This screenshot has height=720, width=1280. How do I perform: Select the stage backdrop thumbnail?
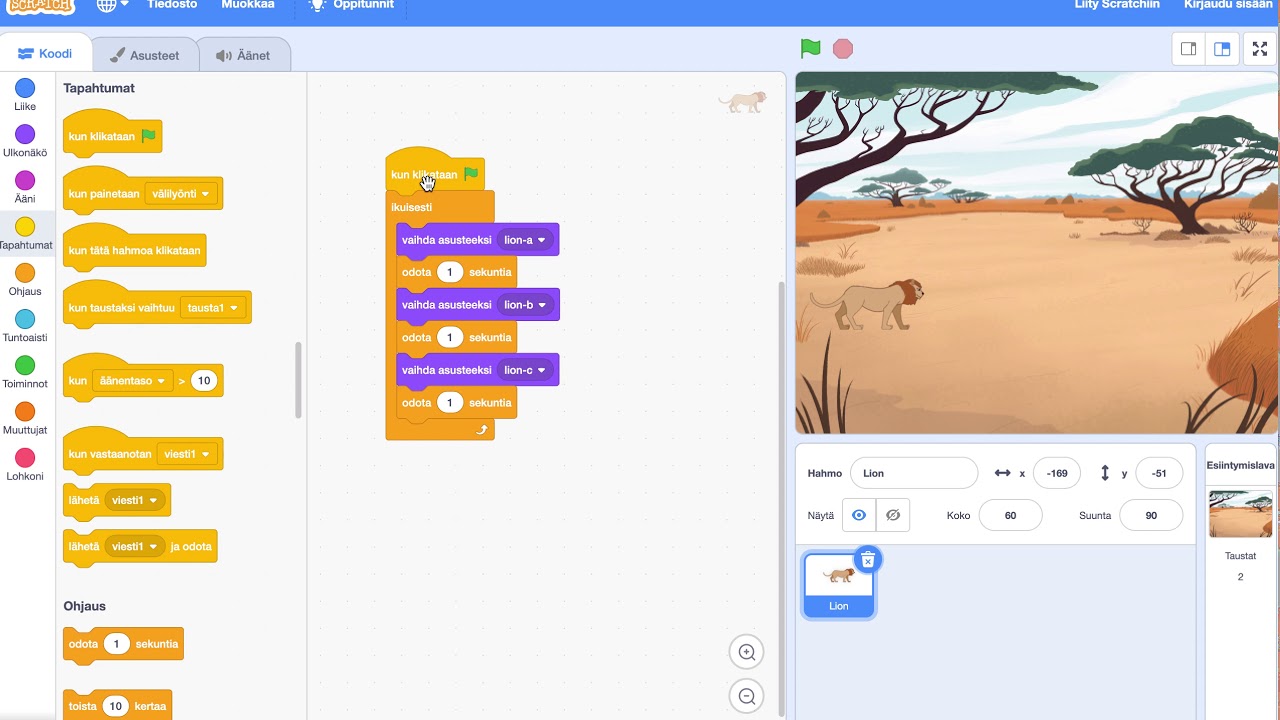pos(1240,514)
